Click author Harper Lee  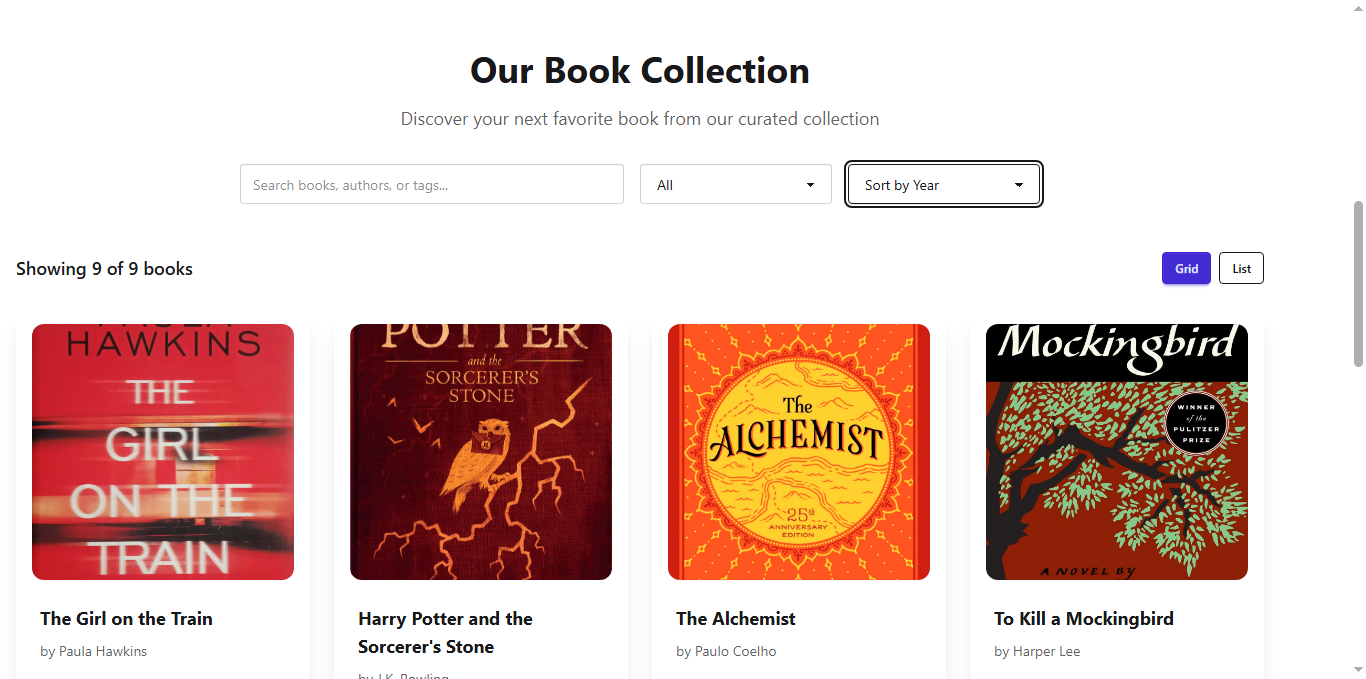[1037, 651]
